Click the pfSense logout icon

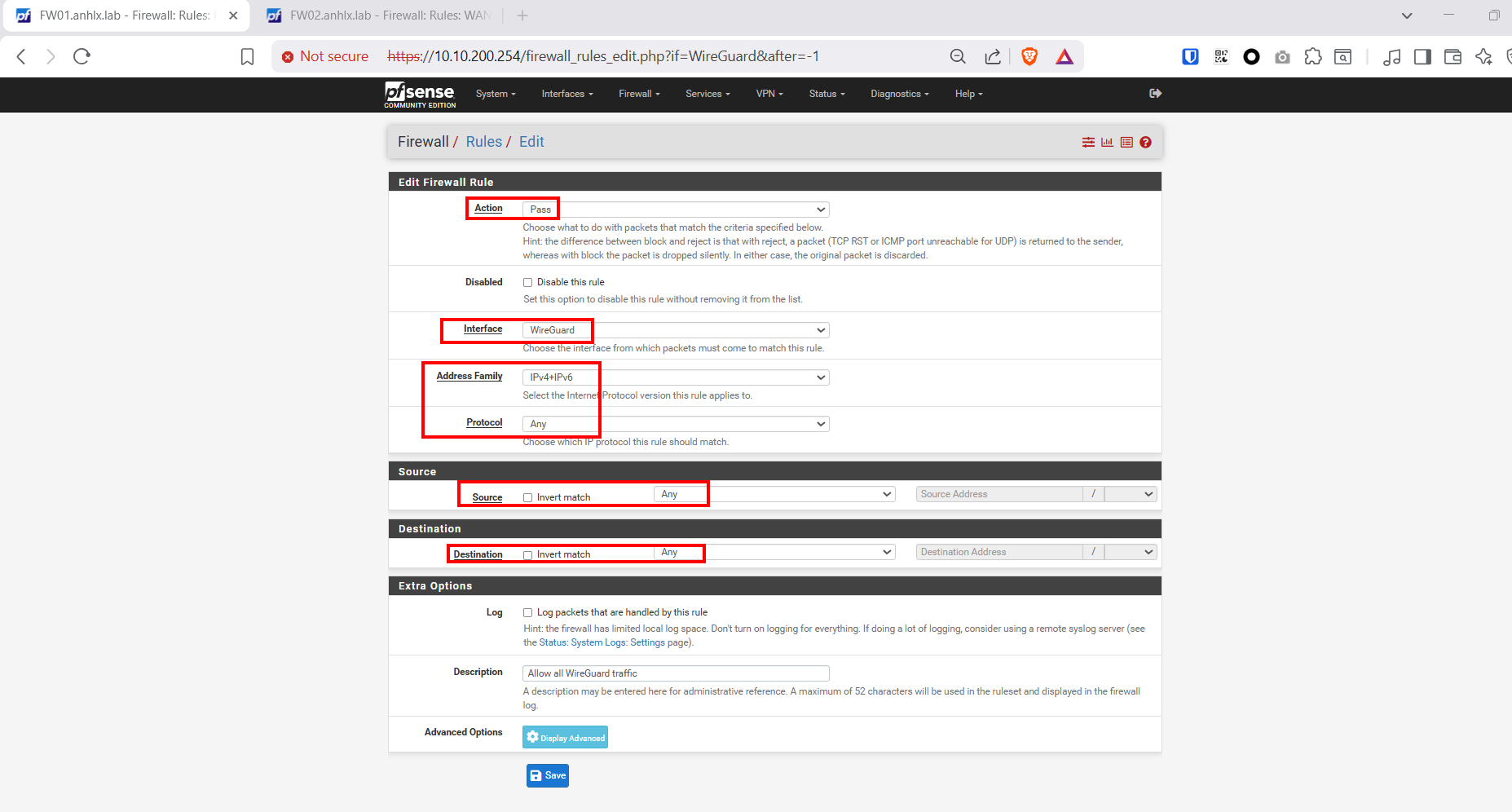click(1155, 94)
